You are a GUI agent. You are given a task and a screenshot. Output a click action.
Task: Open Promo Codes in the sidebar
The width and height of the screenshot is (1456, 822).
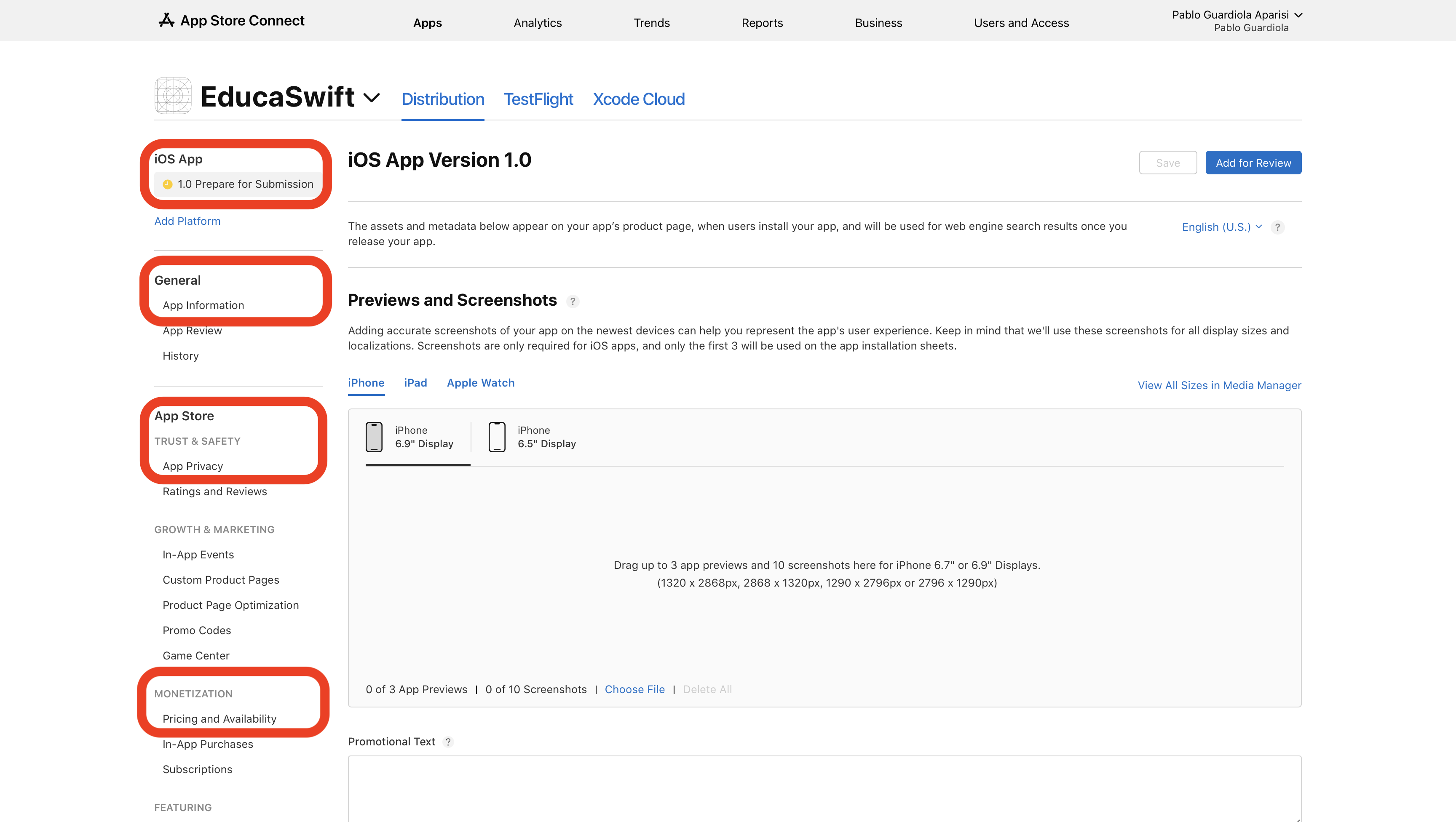pos(197,630)
